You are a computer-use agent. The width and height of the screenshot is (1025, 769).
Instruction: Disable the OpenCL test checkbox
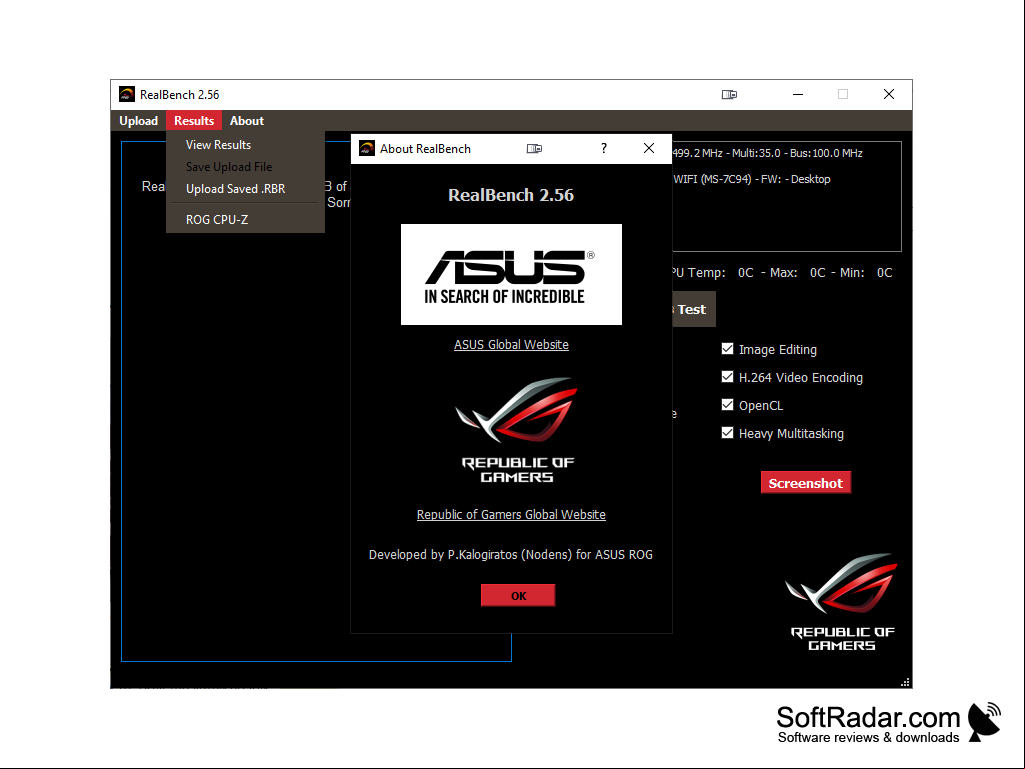click(727, 405)
